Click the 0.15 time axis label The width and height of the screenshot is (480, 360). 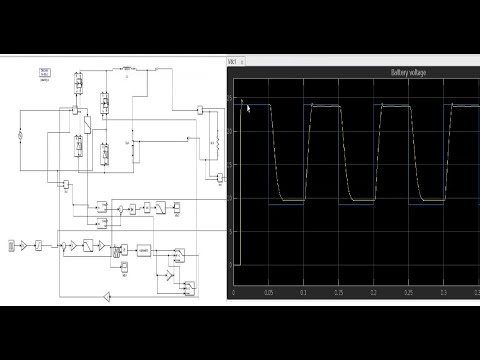tap(339, 293)
